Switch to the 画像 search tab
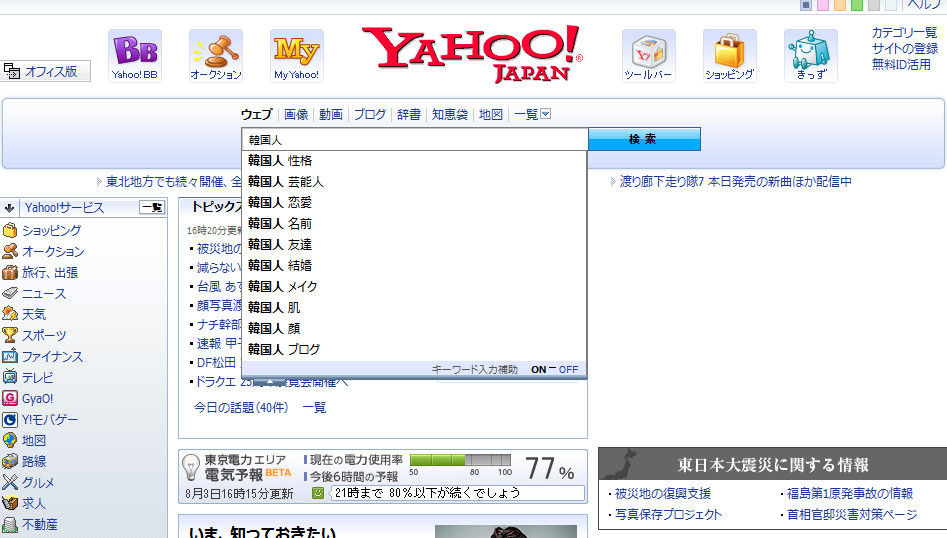This screenshot has height=538, width=947. coord(296,114)
